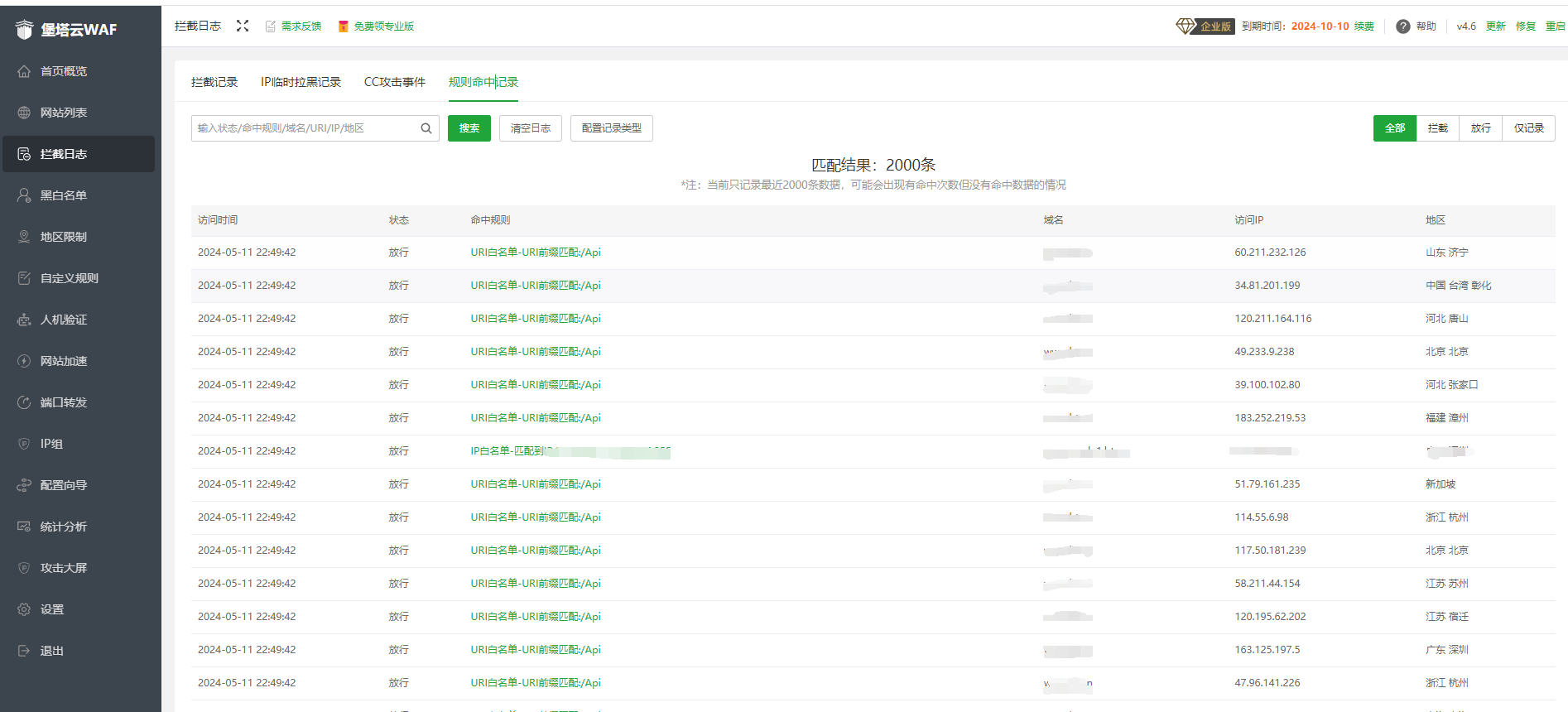The height and width of the screenshot is (712, 1568).
Task: Click region cell 中国 台湾 彰化
Action: 1459,286
